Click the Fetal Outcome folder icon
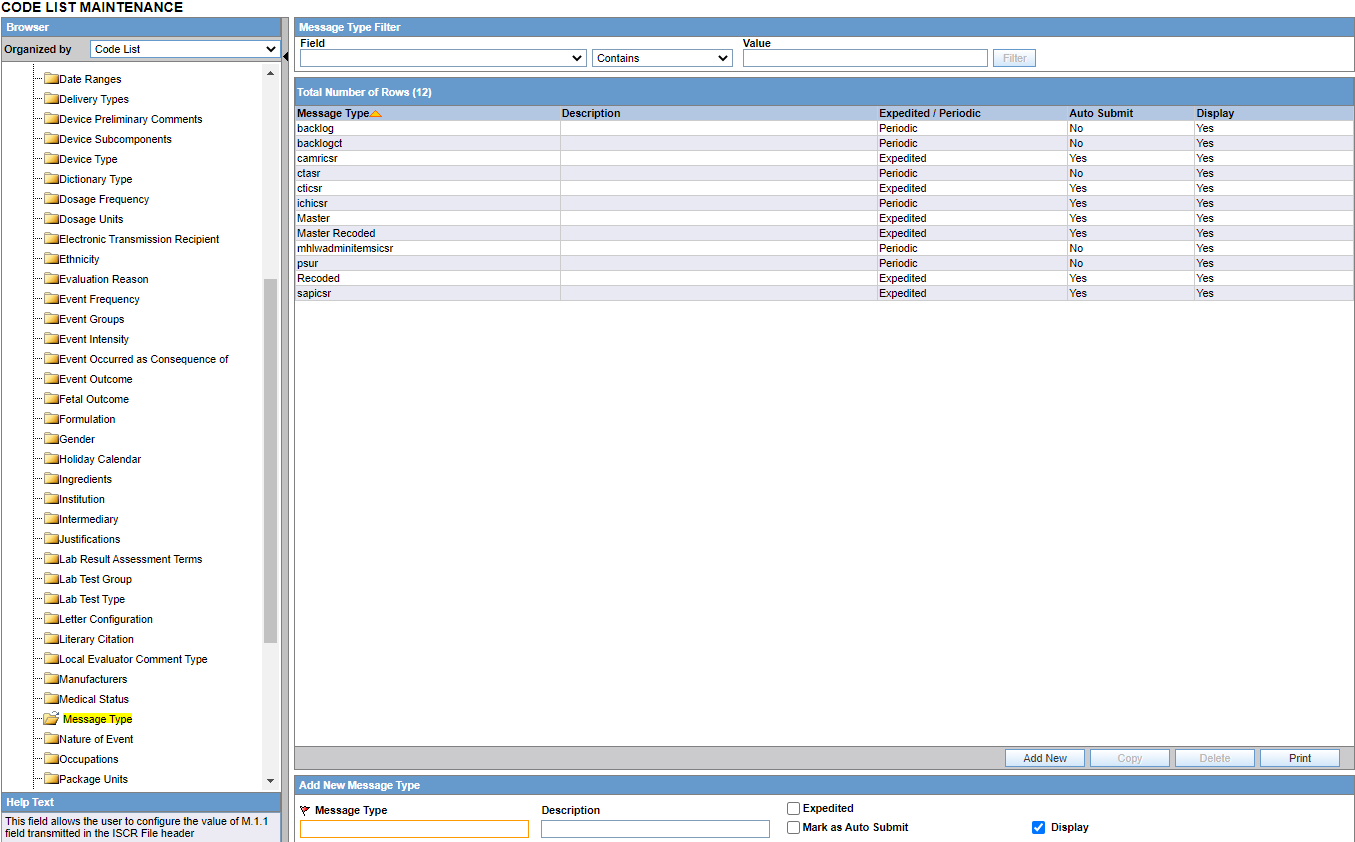Viewport: 1355px width, 842px height. 50,399
